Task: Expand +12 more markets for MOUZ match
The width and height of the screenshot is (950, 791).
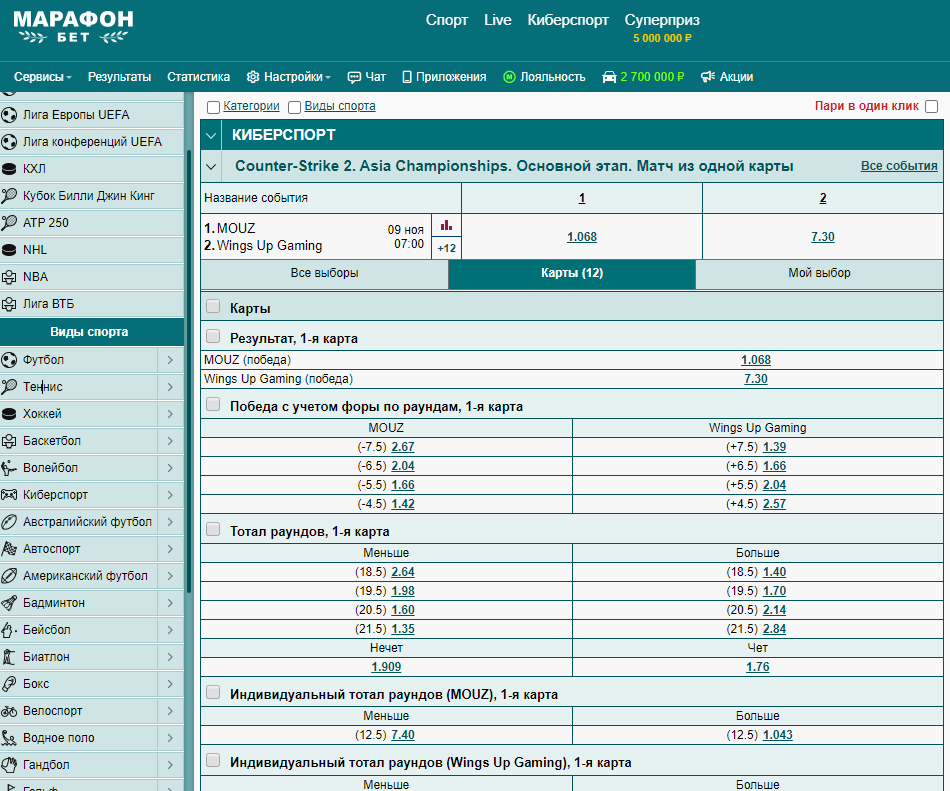Action: click(x=447, y=248)
